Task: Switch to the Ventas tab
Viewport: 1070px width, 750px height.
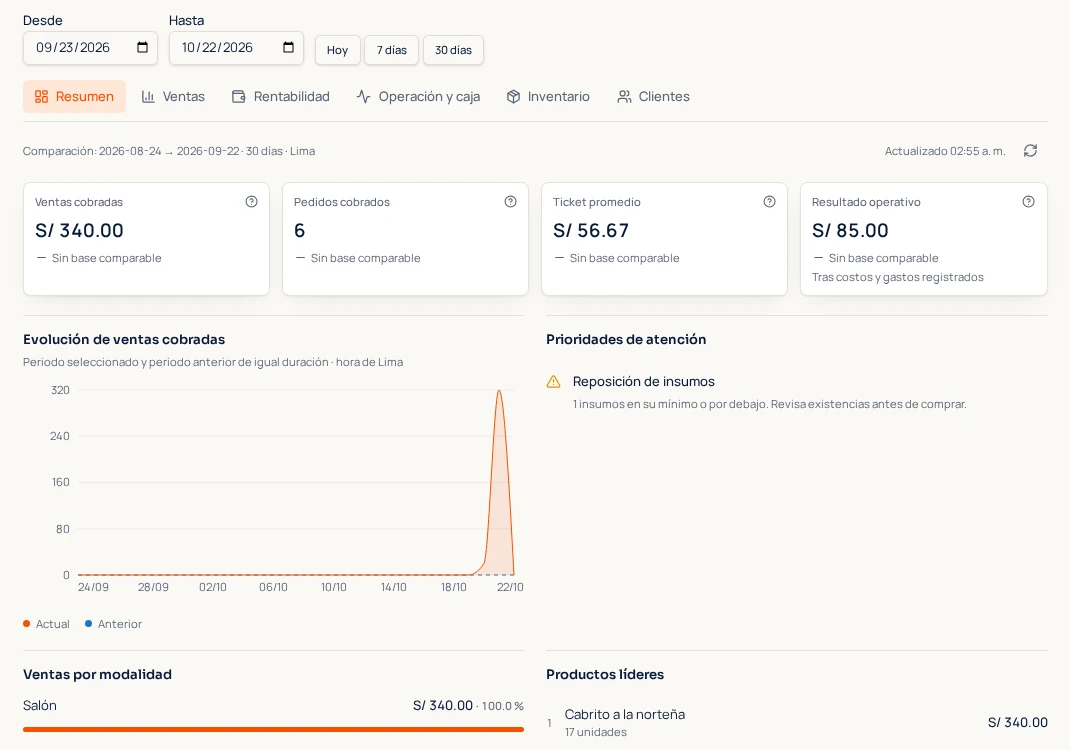Action: point(173,96)
